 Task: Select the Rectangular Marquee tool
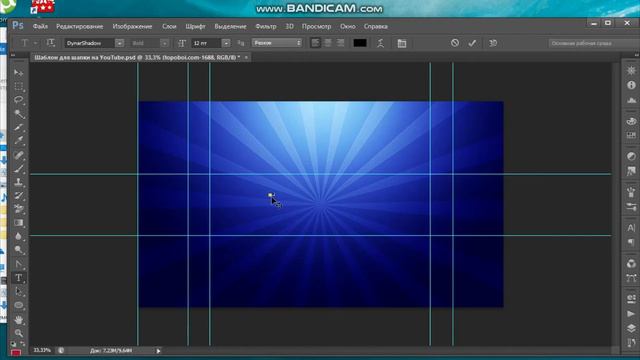pos(18,87)
